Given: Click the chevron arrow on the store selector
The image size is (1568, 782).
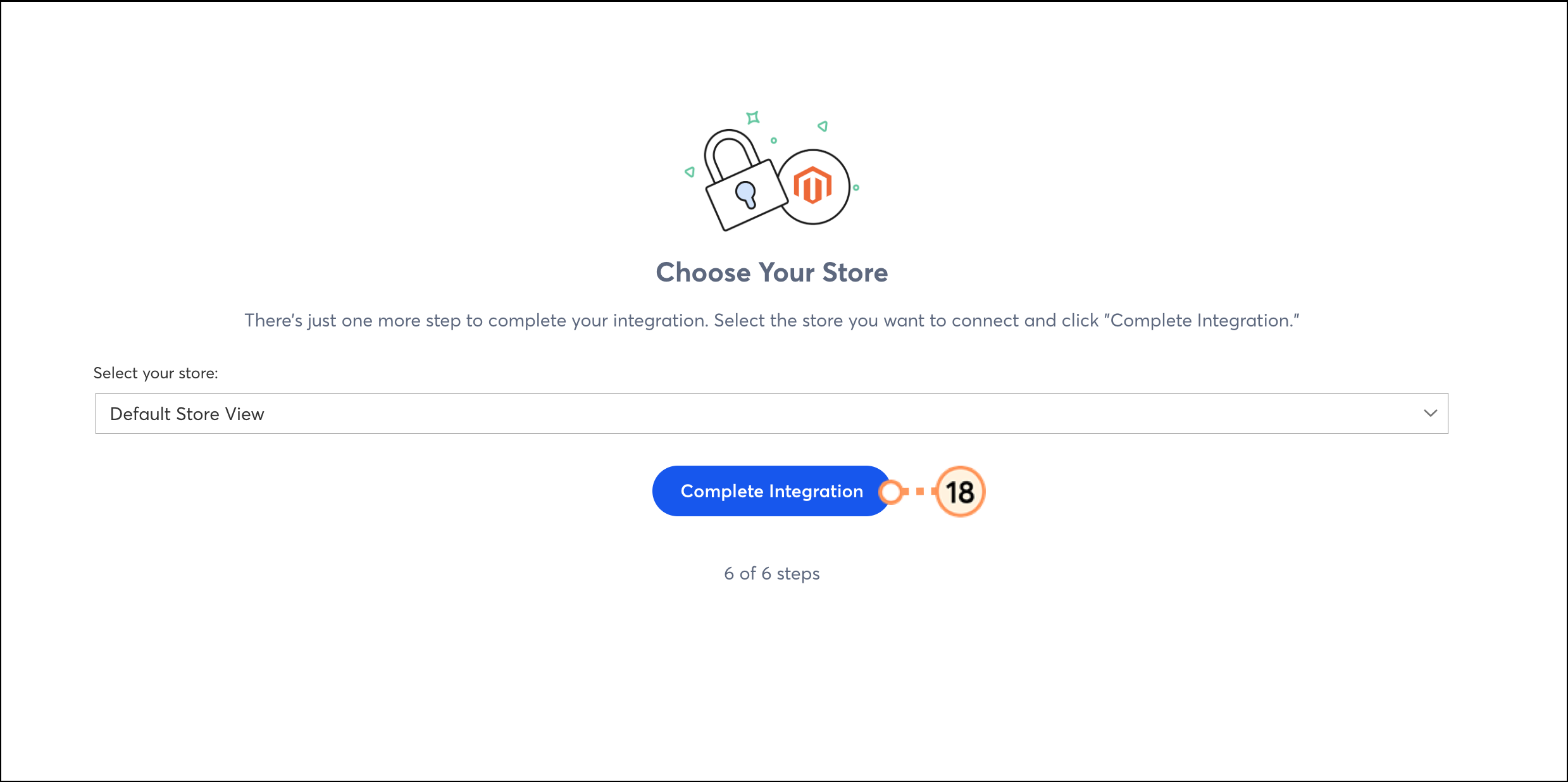Looking at the screenshot, I should click(1430, 413).
